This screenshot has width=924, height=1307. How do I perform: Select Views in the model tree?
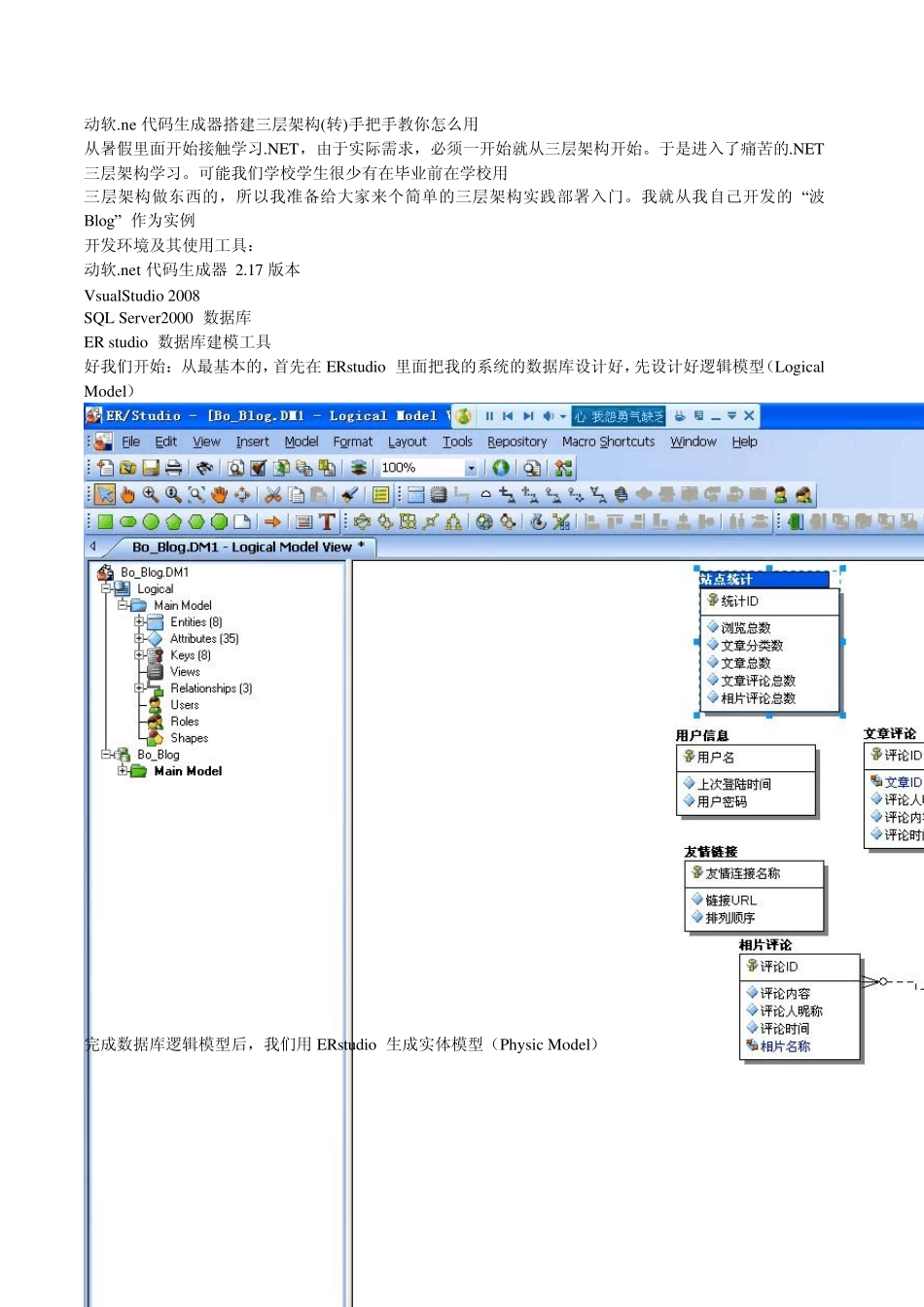click(x=185, y=671)
